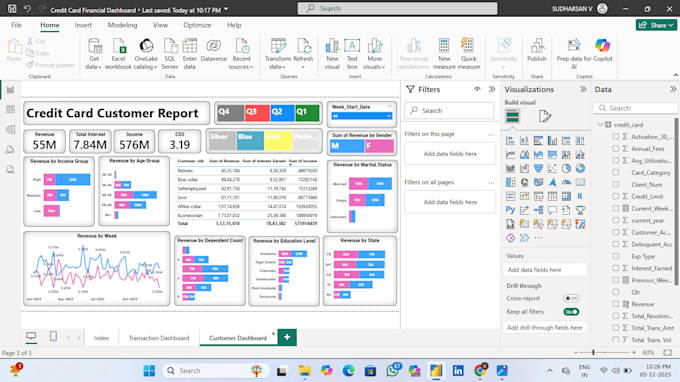Select Q3 in the quarter slicer
Screen dimensions: 680x382
[257, 113]
